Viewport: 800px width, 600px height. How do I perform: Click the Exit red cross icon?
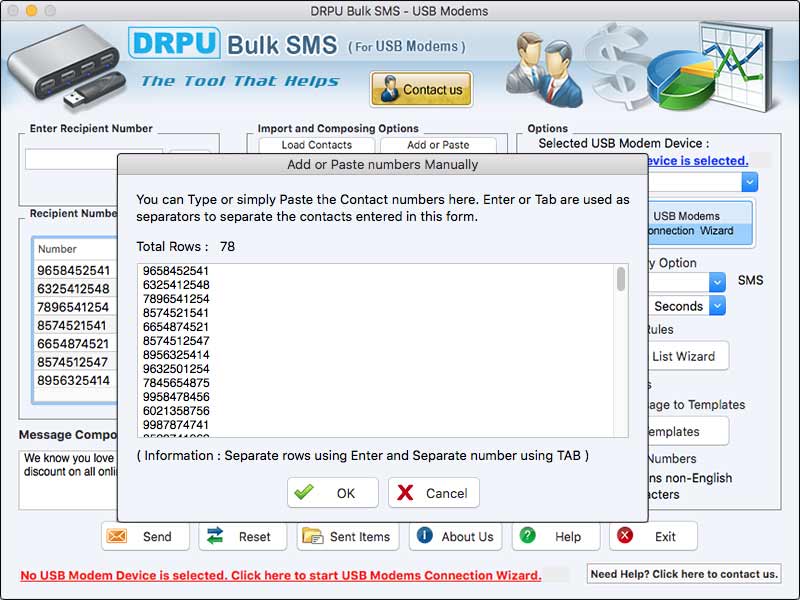click(628, 537)
